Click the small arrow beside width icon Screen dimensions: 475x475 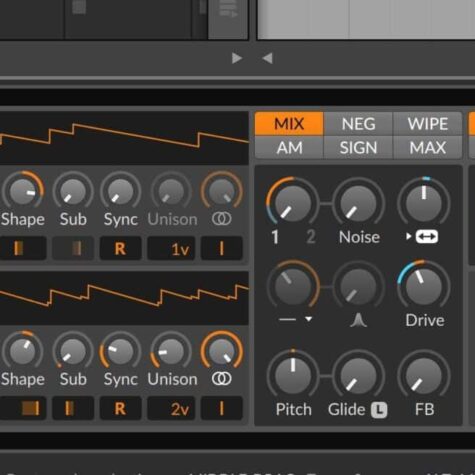coord(408,237)
